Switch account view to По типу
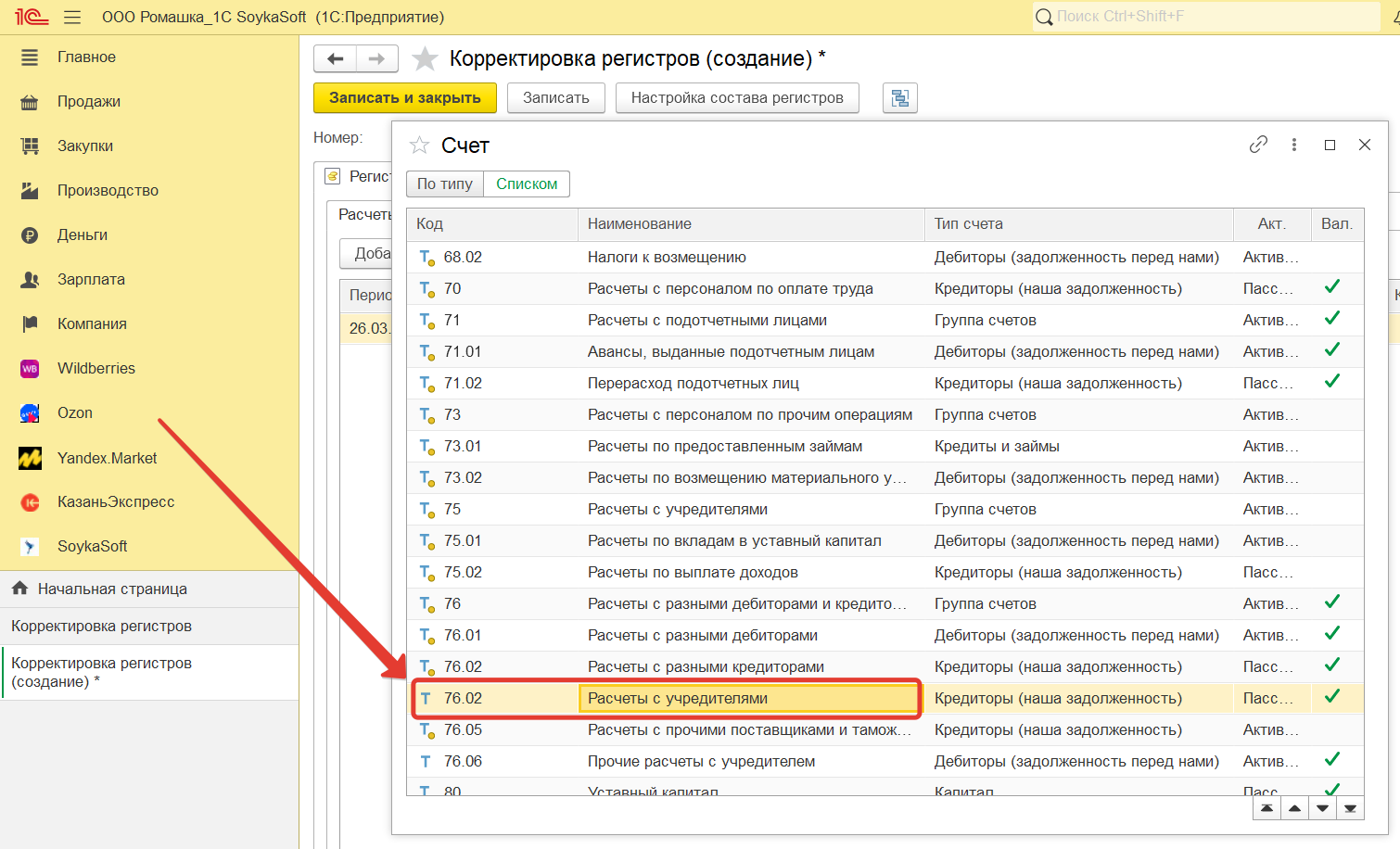The width and height of the screenshot is (1400, 849). (x=444, y=184)
